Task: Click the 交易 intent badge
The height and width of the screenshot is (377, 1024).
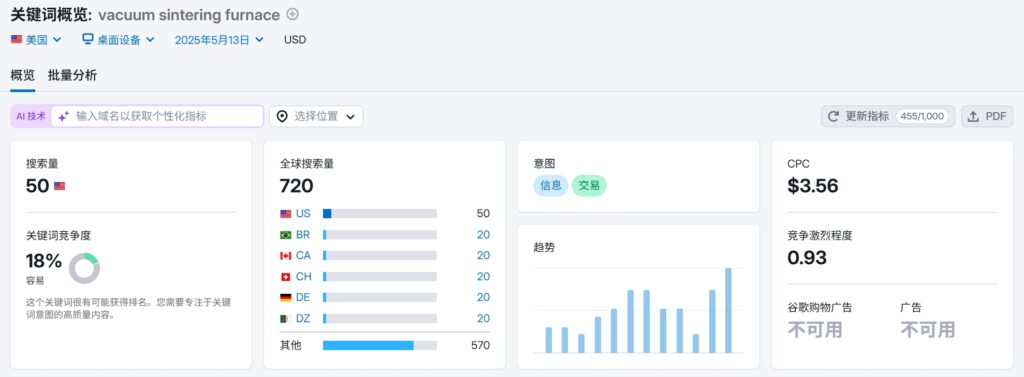Action: coord(589,186)
